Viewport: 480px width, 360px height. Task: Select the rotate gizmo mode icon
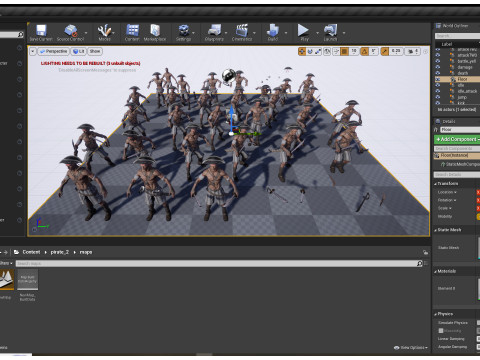click(x=310, y=51)
